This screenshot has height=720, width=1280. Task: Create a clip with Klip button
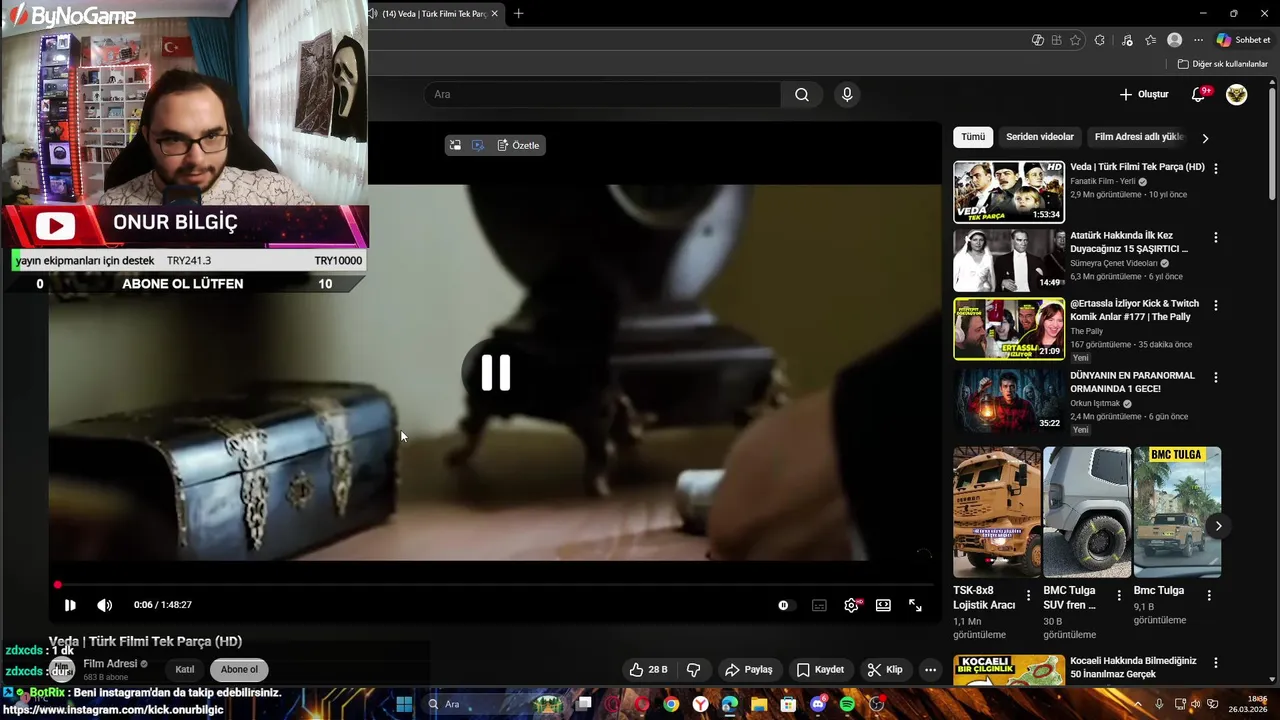885,670
